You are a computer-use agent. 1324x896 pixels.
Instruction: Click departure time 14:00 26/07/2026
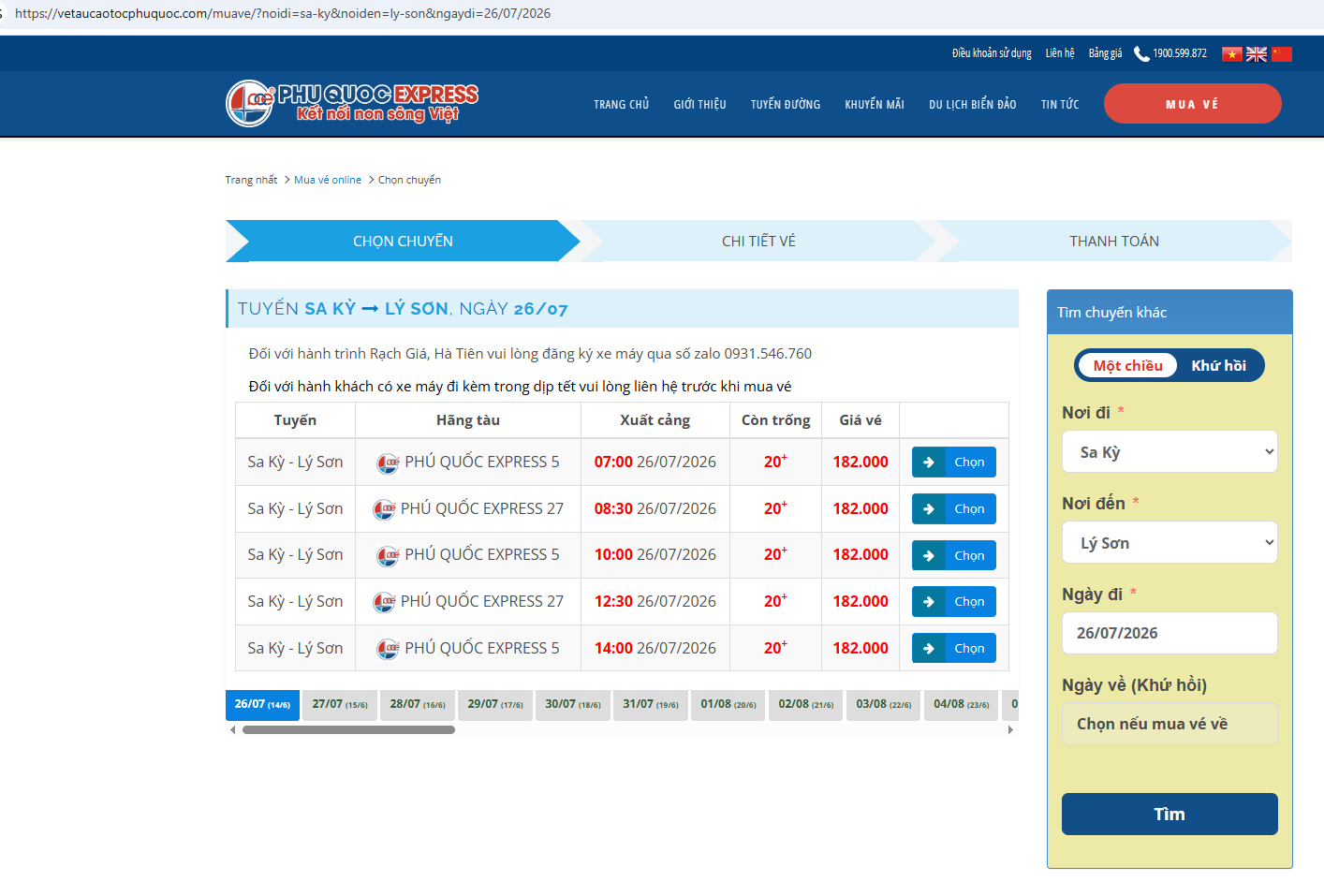coord(655,648)
